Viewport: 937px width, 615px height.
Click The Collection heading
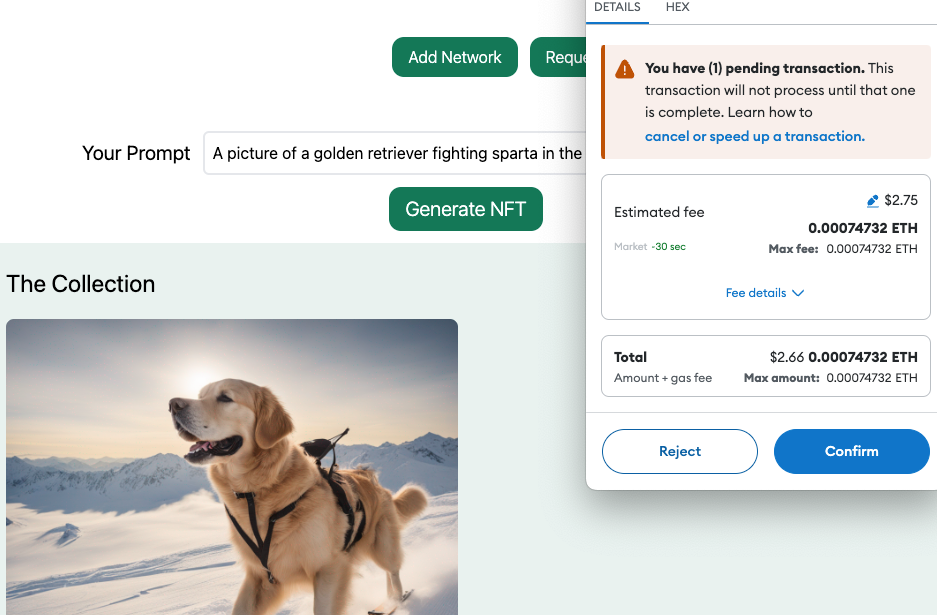tap(81, 284)
